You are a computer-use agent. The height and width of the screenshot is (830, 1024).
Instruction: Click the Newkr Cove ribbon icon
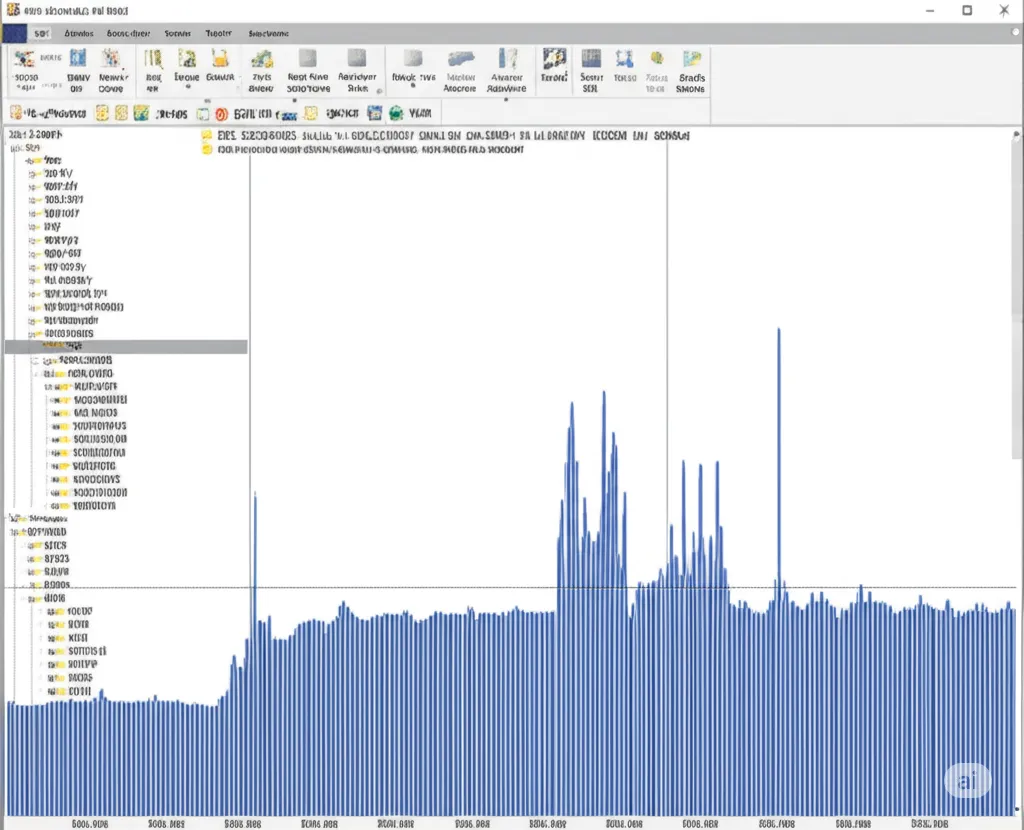click(x=111, y=59)
